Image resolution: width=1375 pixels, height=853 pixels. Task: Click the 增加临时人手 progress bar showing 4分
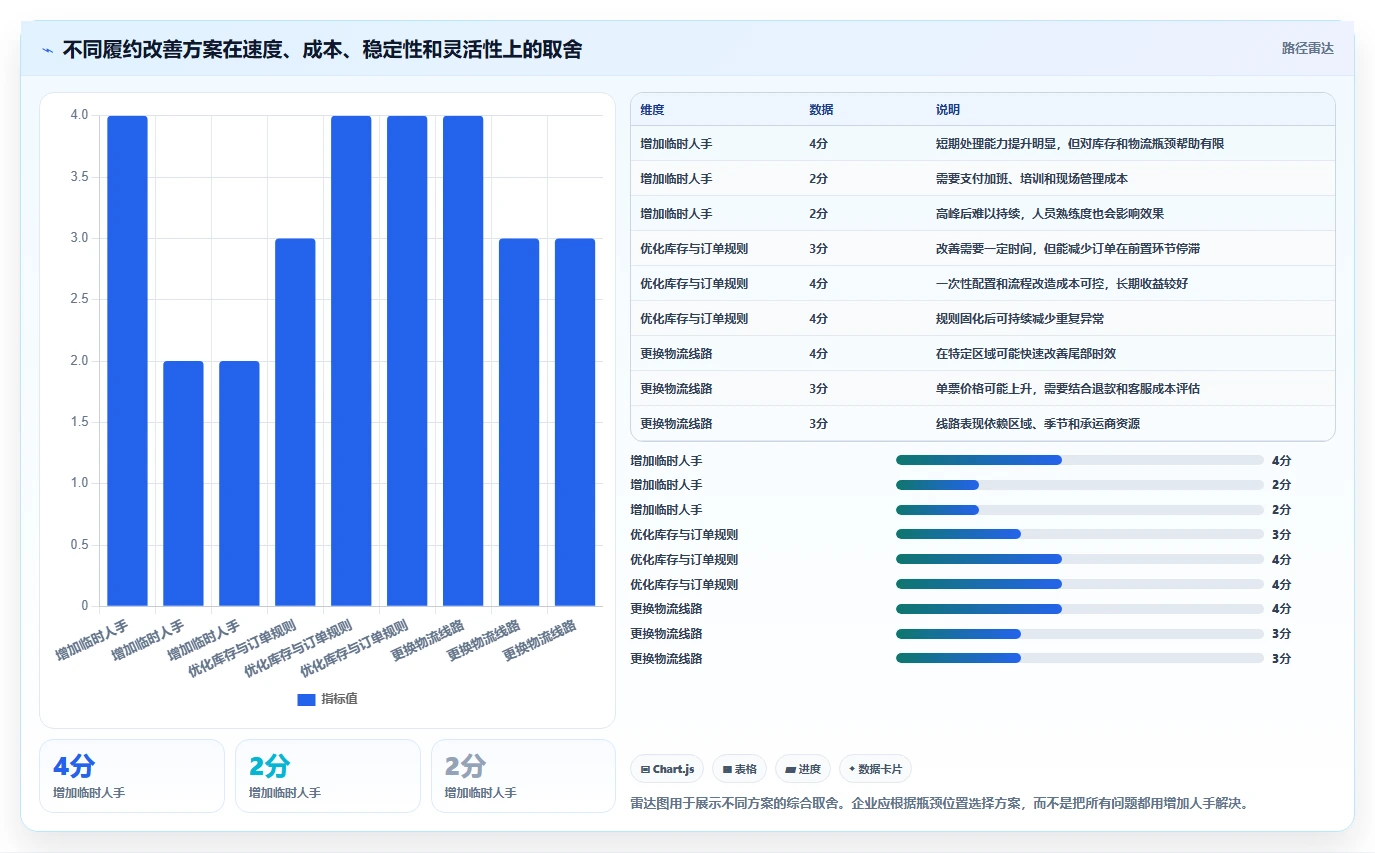(x=1080, y=460)
